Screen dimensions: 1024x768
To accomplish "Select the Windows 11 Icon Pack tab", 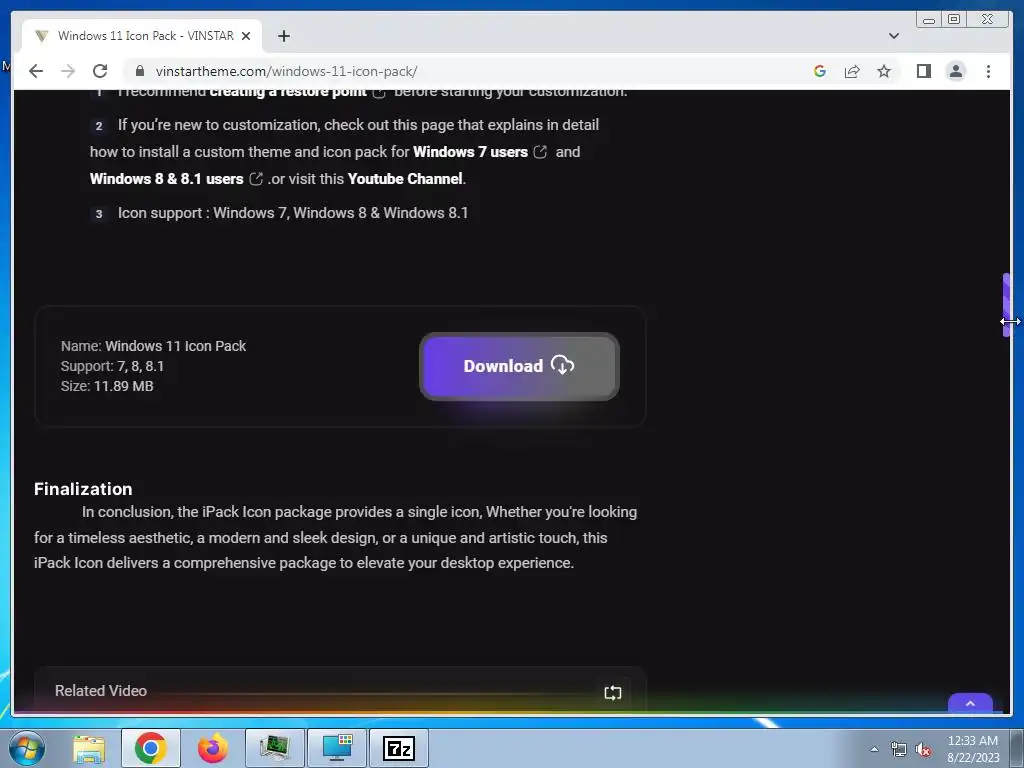I will click(x=141, y=36).
